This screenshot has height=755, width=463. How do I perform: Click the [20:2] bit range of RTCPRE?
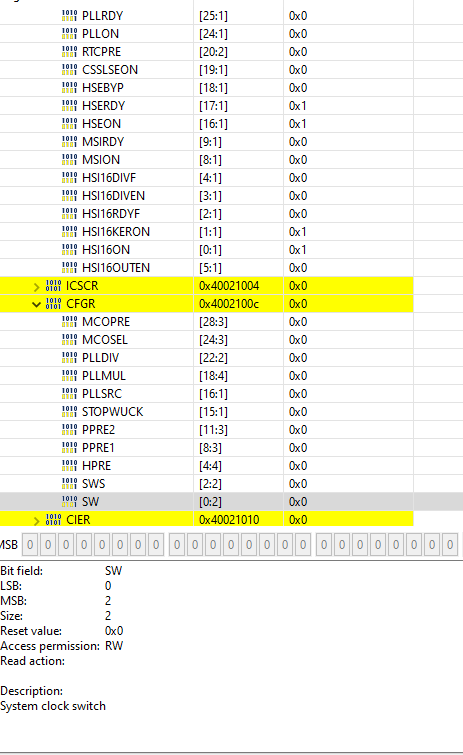coord(213,52)
